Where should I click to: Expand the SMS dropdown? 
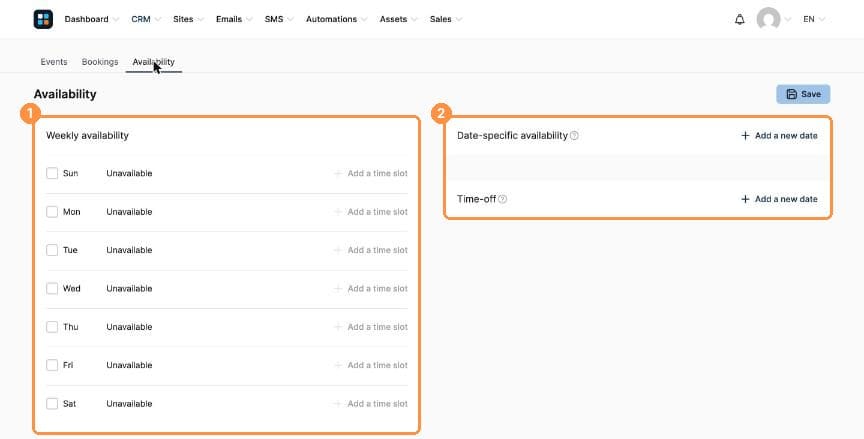[278, 19]
